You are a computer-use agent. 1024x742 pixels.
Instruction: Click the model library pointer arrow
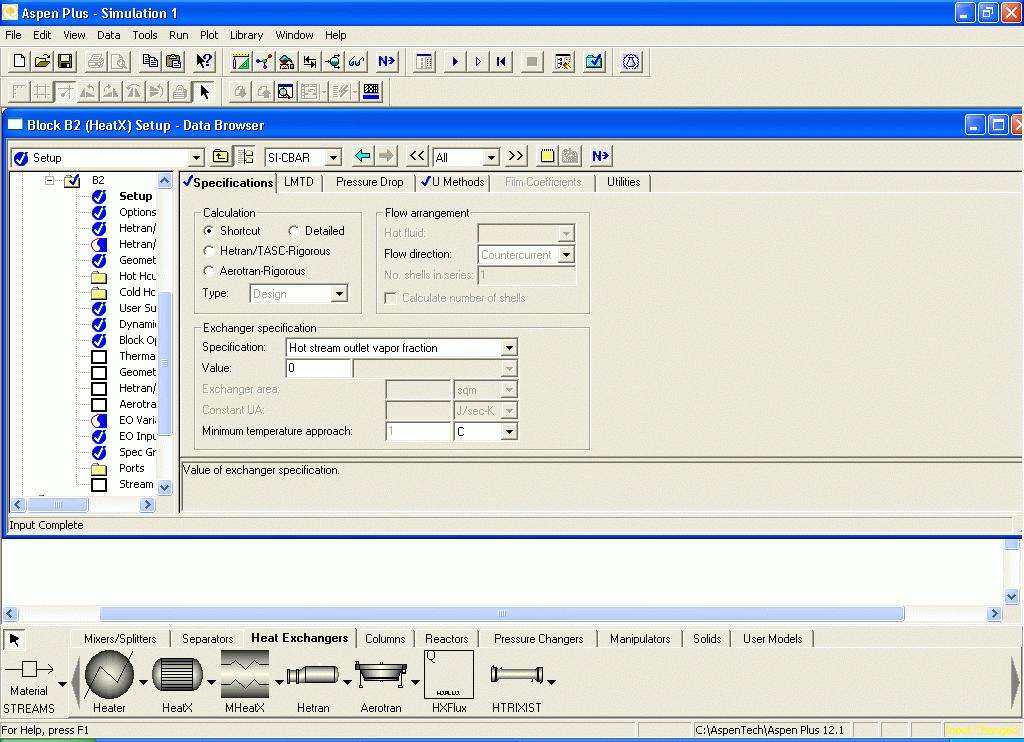pos(14,639)
